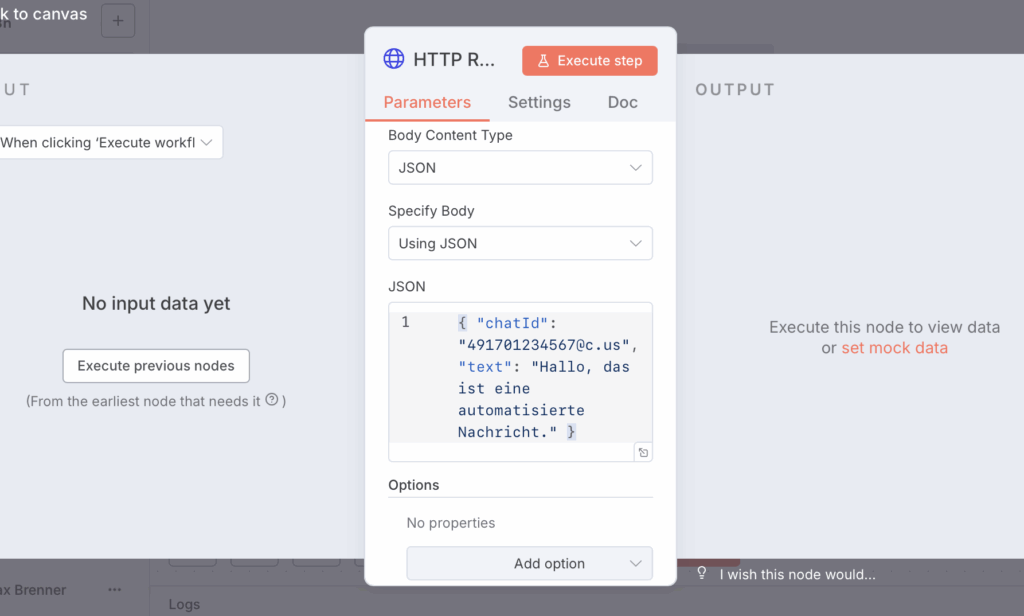Click the flask icon on Execute step
The width and height of the screenshot is (1024, 616).
543,61
